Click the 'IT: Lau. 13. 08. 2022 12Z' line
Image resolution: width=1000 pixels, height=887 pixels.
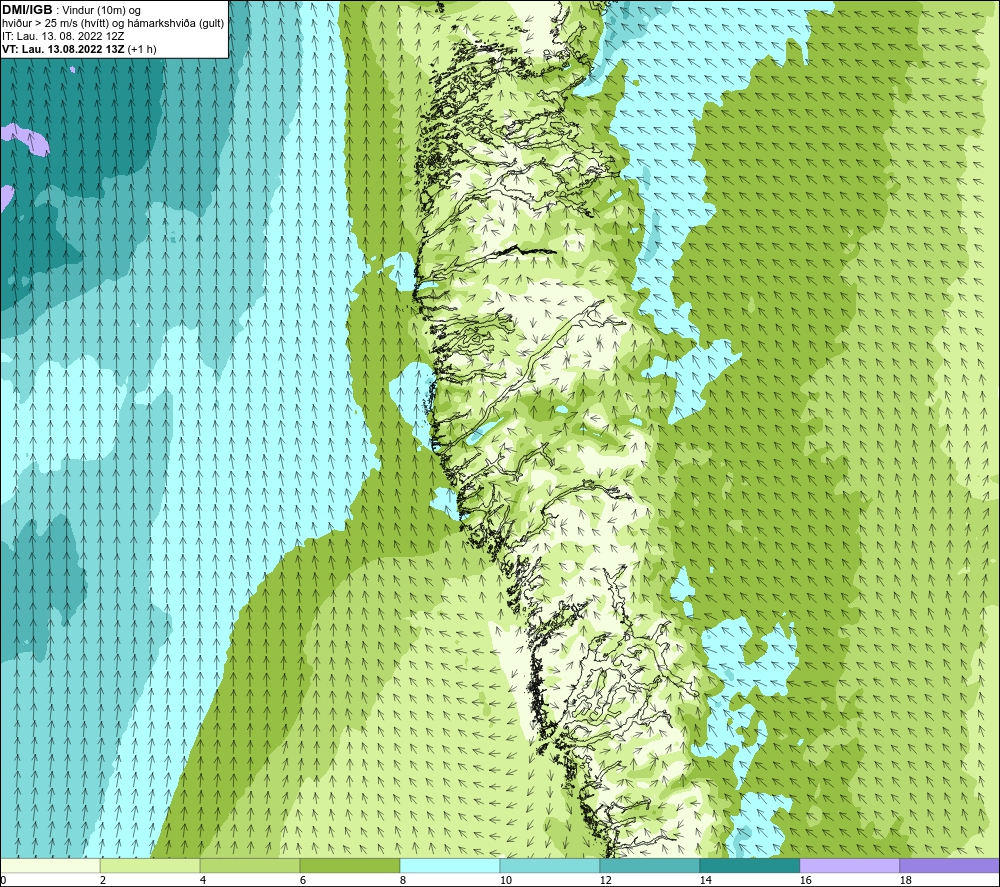pyautogui.click(x=62, y=36)
